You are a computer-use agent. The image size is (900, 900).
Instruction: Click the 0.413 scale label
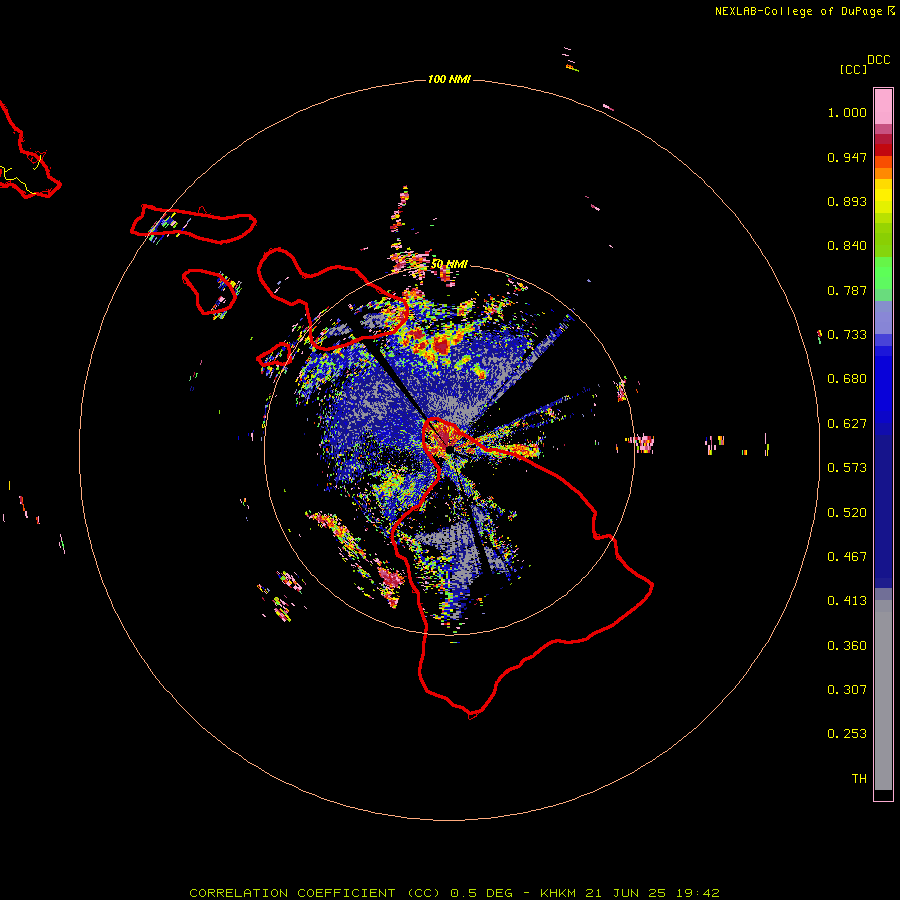847,601
